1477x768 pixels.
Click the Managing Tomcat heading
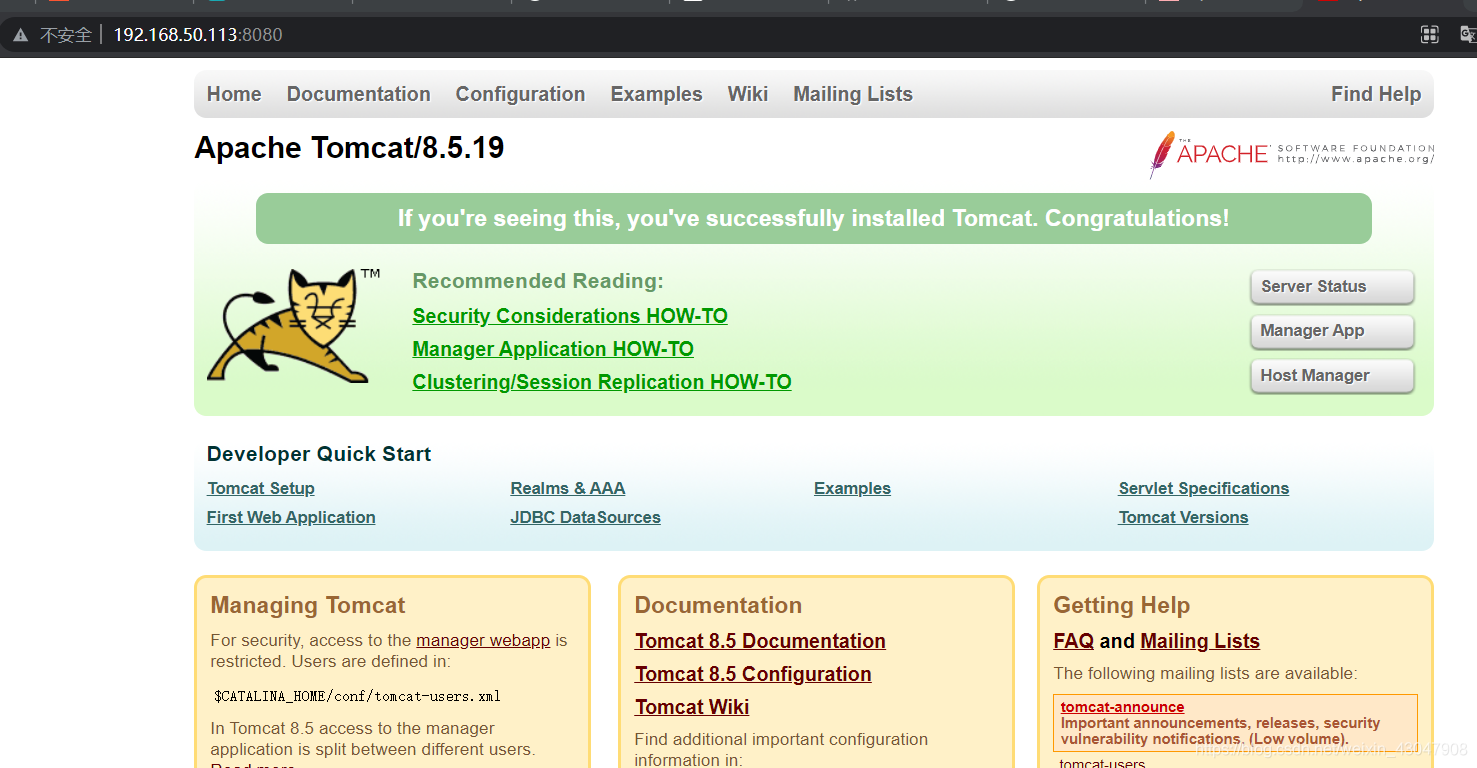(x=308, y=605)
